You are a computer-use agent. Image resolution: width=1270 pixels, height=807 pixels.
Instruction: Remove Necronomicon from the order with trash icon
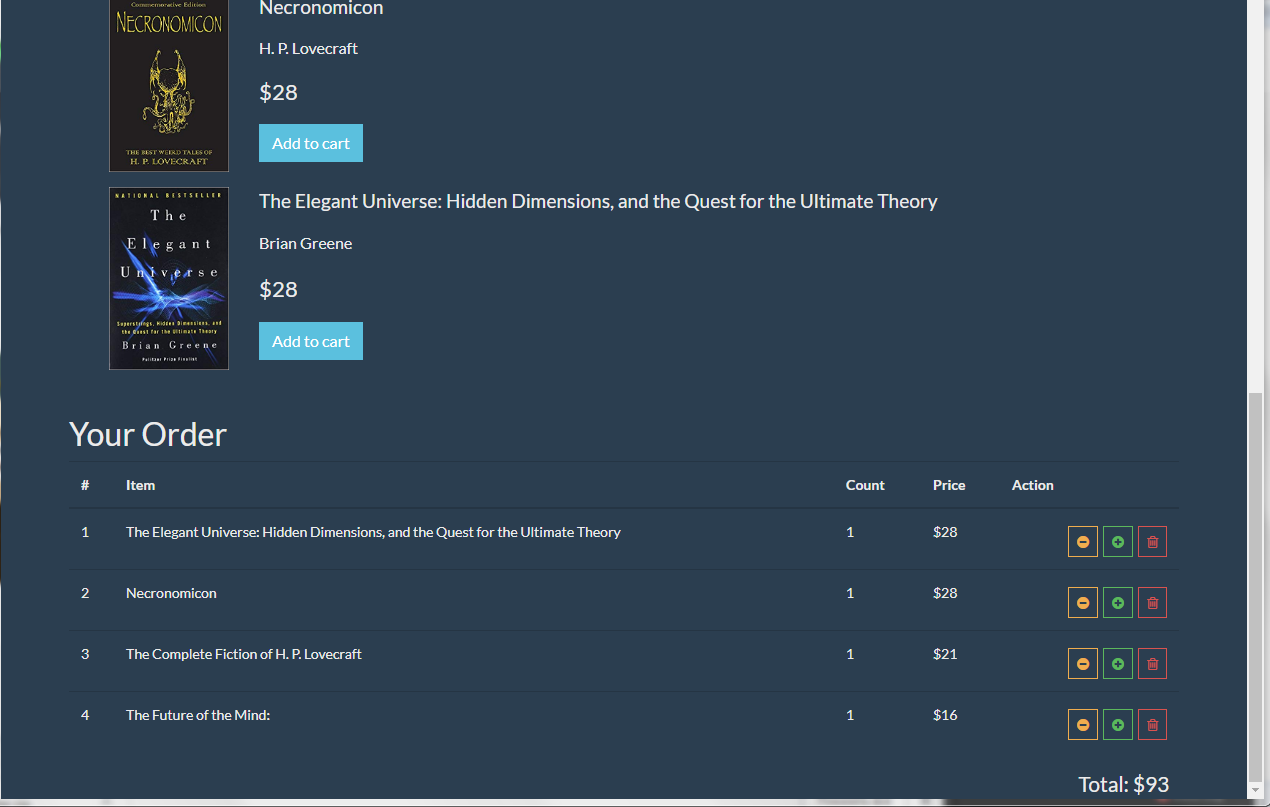(1152, 602)
